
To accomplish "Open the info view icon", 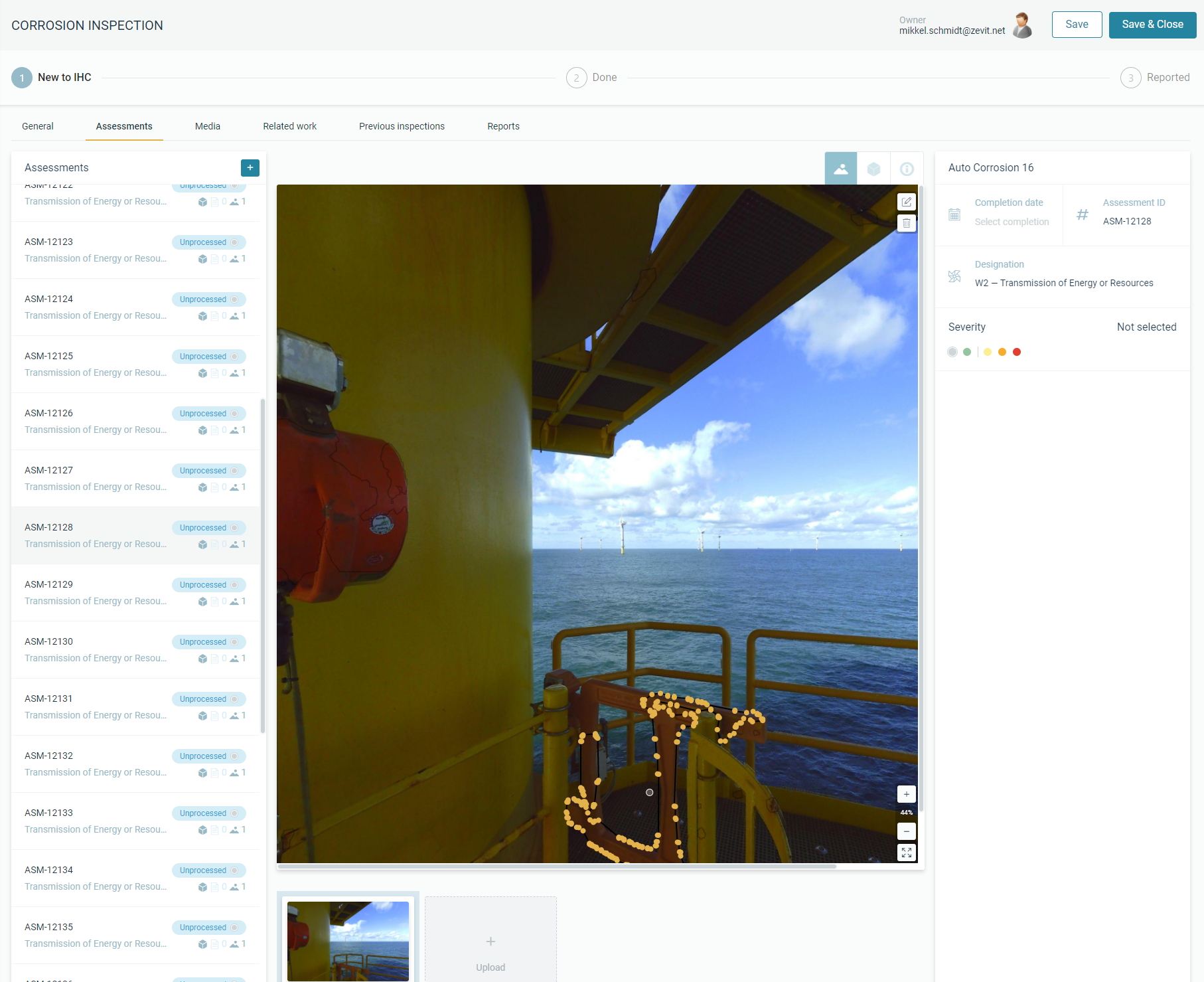I will 907,169.
